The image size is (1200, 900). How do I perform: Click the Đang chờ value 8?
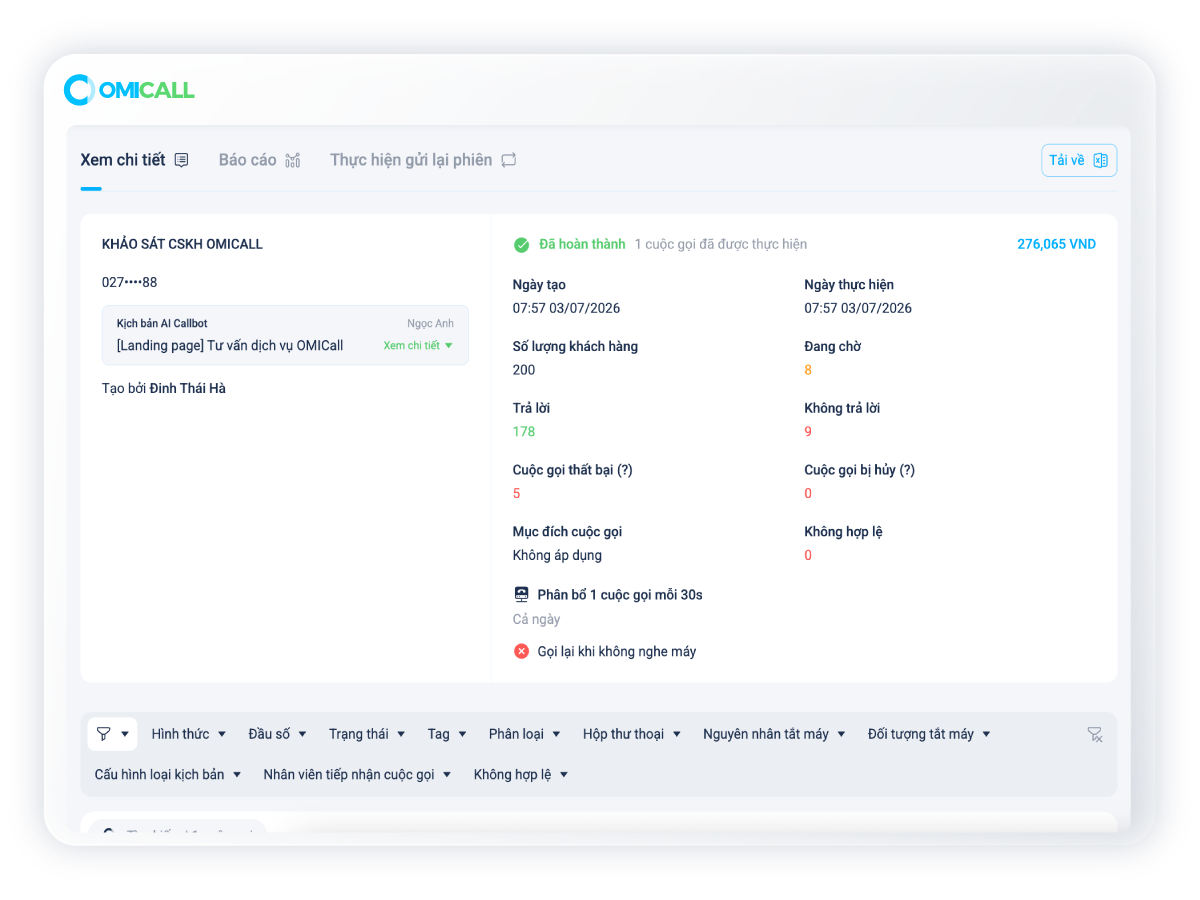point(808,370)
